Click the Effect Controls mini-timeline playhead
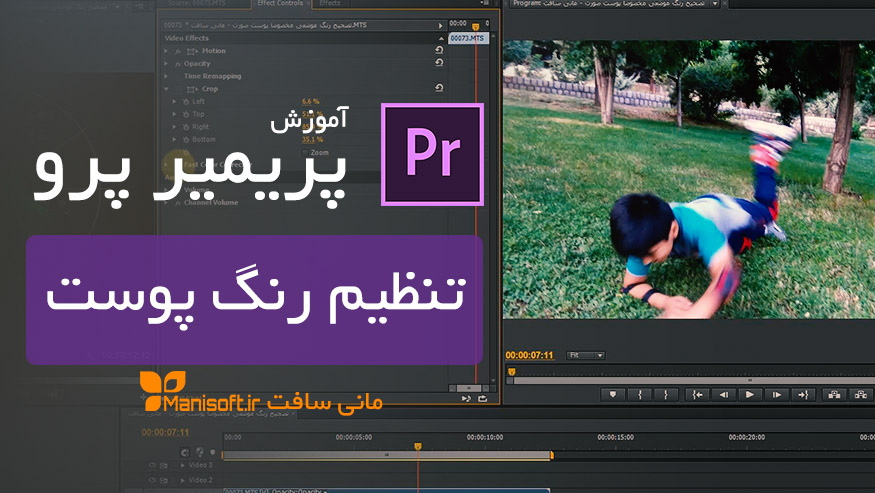 [x=475, y=26]
